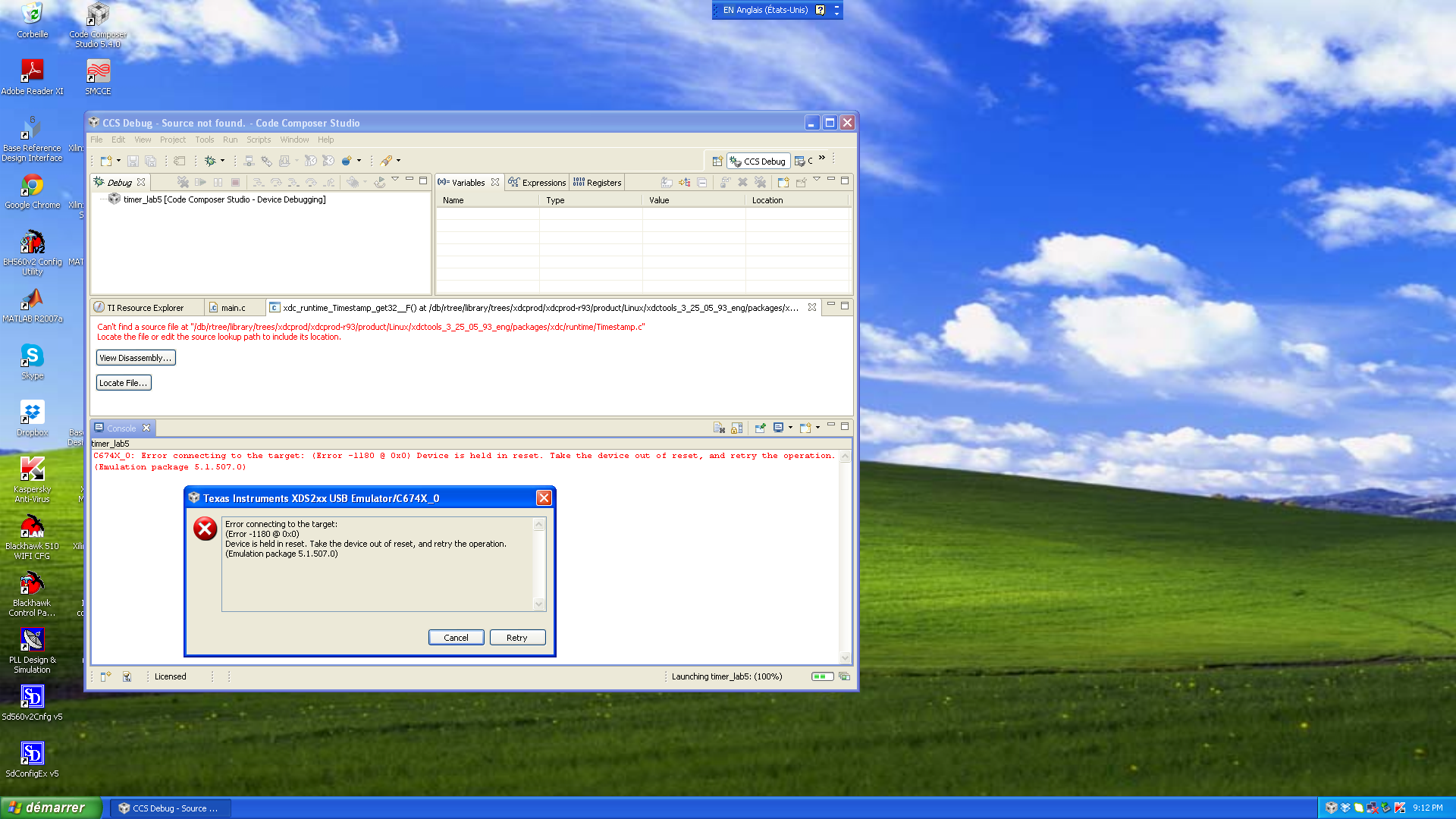
Task: Click the search flashlight toolbar icon
Action: pyautogui.click(x=386, y=161)
